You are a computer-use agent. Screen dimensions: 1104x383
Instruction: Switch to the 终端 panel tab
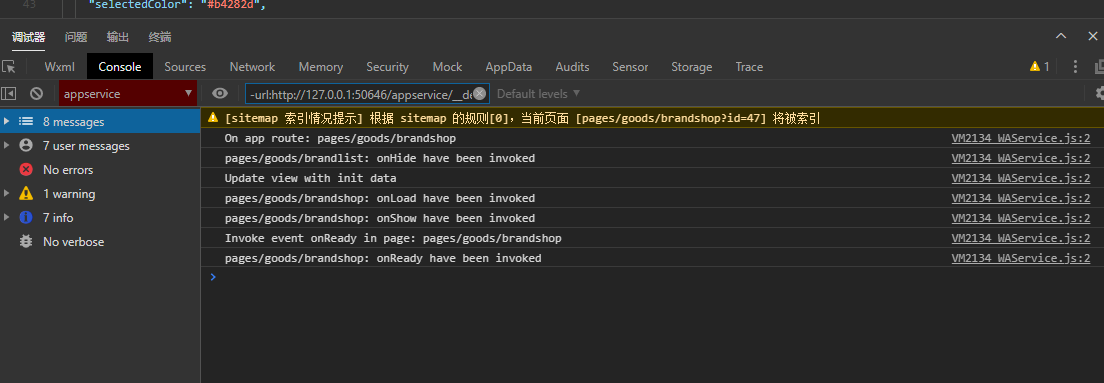tap(160, 37)
